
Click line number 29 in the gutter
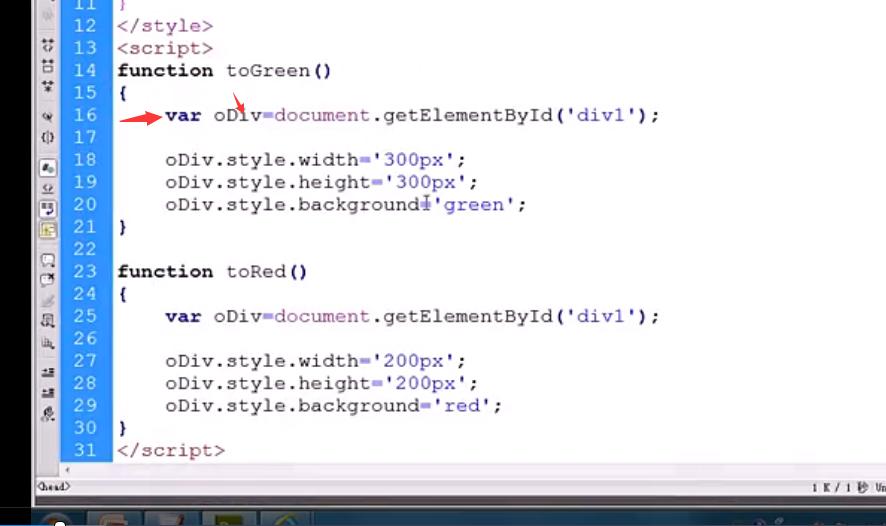tap(85, 406)
